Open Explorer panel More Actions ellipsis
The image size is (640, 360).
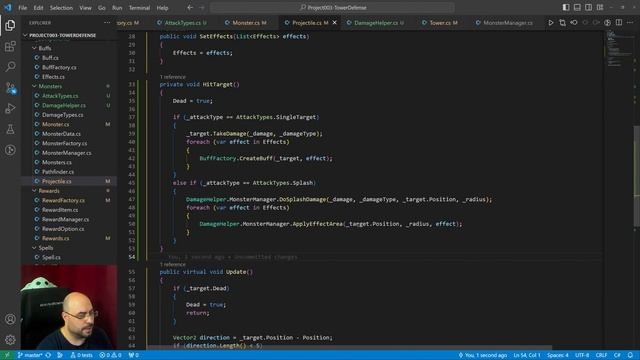pyautogui.click(x=107, y=23)
